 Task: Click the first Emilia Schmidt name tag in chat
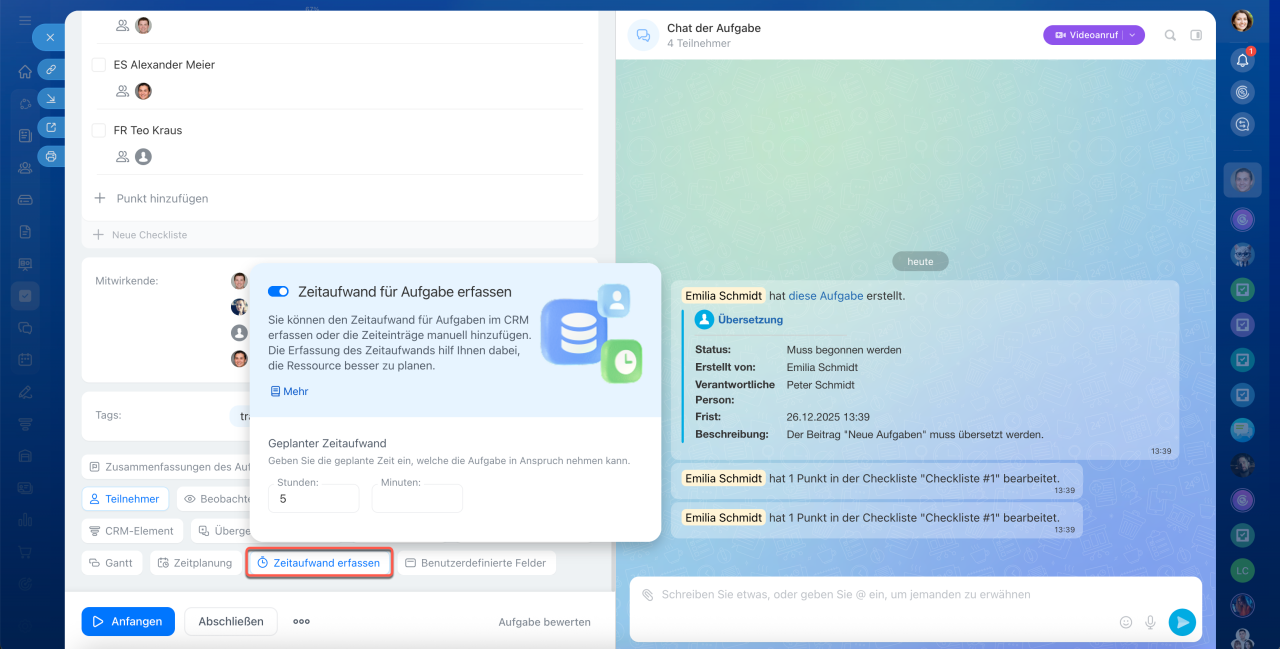pyautogui.click(x=724, y=296)
